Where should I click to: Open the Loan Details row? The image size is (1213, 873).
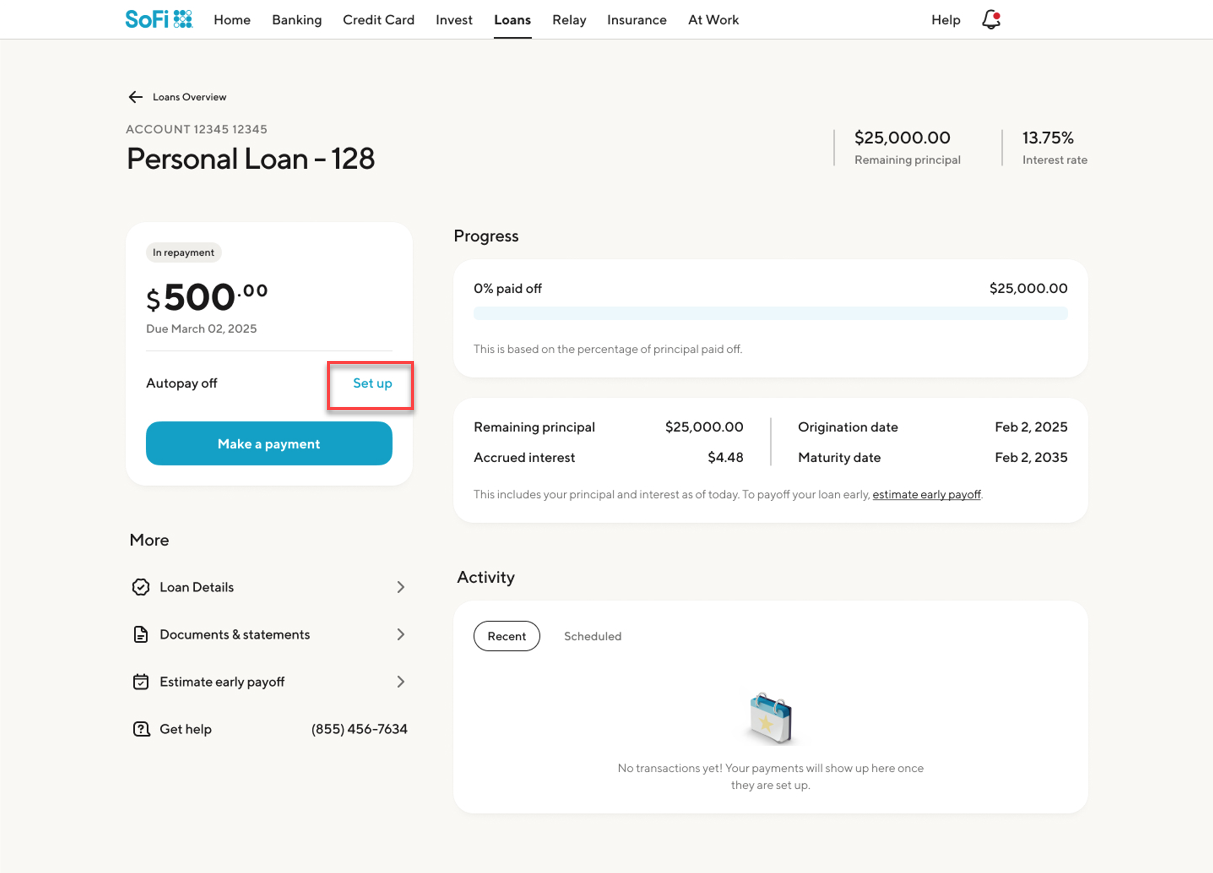click(269, 587)
